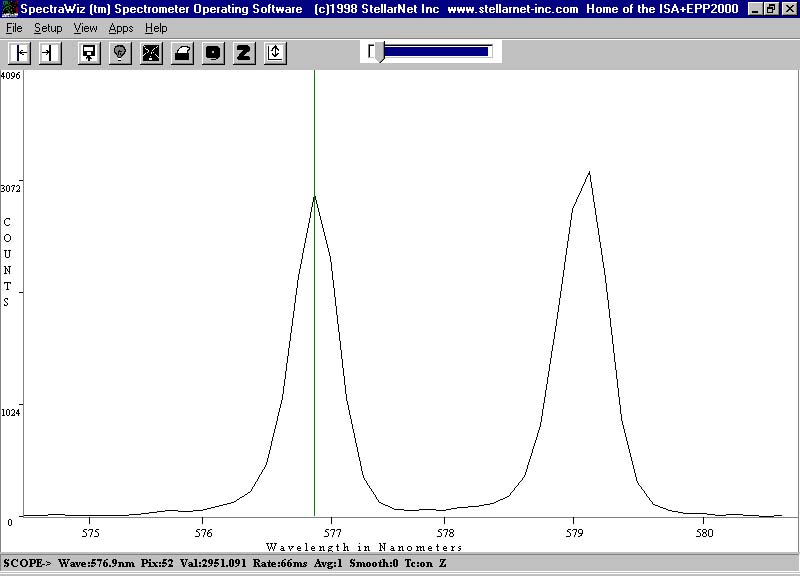Click the bold Z zoom icon

[244, 53]
